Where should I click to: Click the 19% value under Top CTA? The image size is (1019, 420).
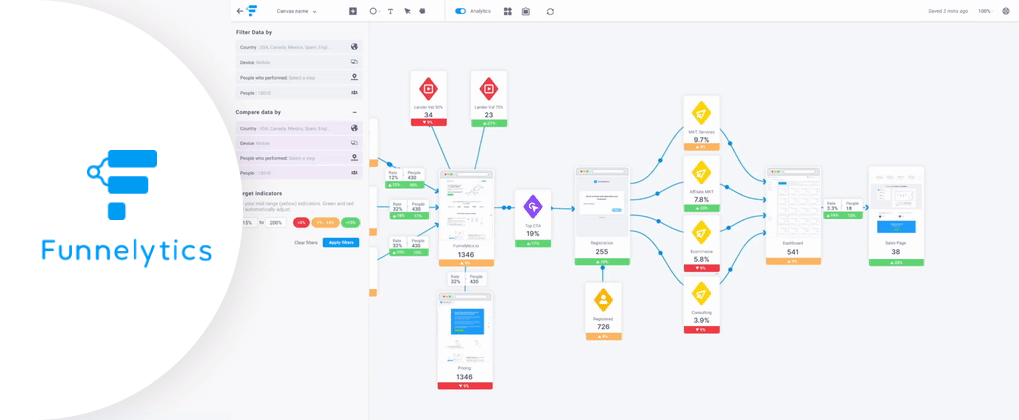pyautogui.click(x=532, y=233)
